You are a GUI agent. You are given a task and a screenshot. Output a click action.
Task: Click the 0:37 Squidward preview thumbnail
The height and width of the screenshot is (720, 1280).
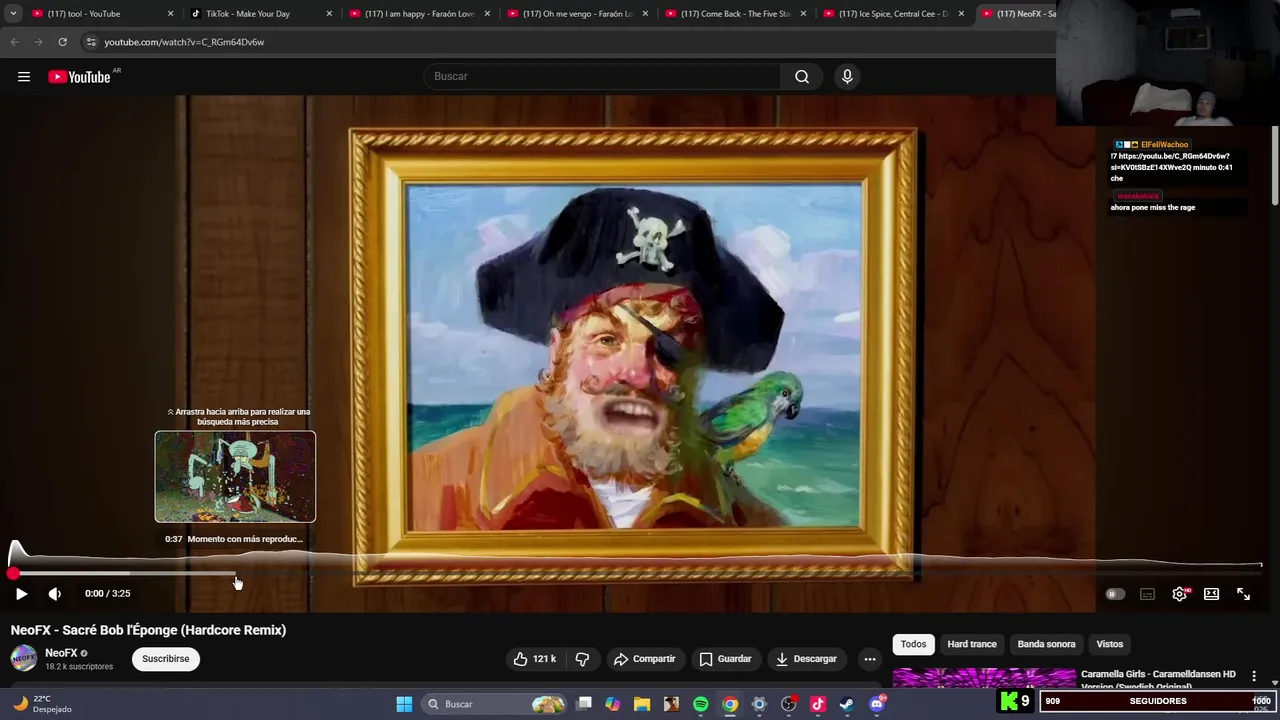click(235, 477)
